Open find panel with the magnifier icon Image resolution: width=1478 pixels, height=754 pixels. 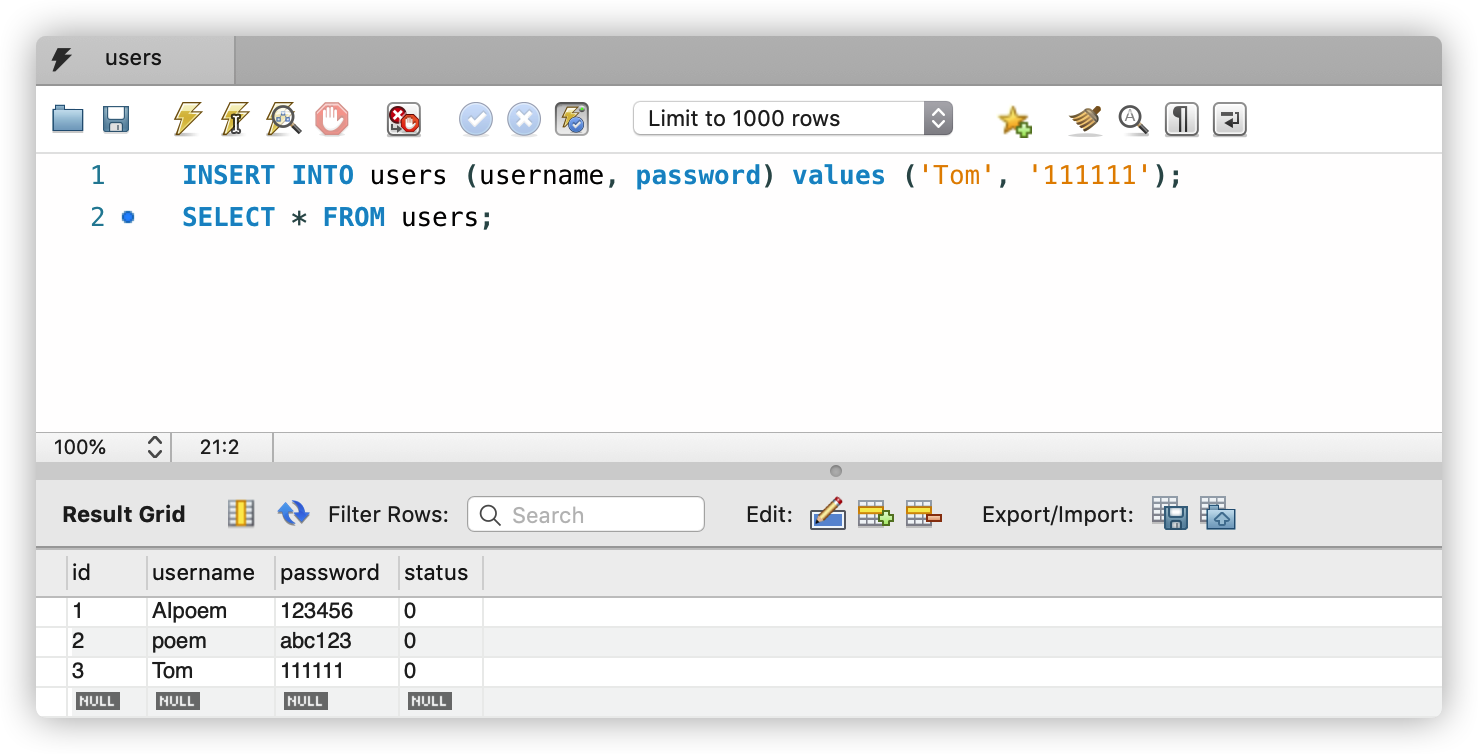click(x=1133, y=119)
